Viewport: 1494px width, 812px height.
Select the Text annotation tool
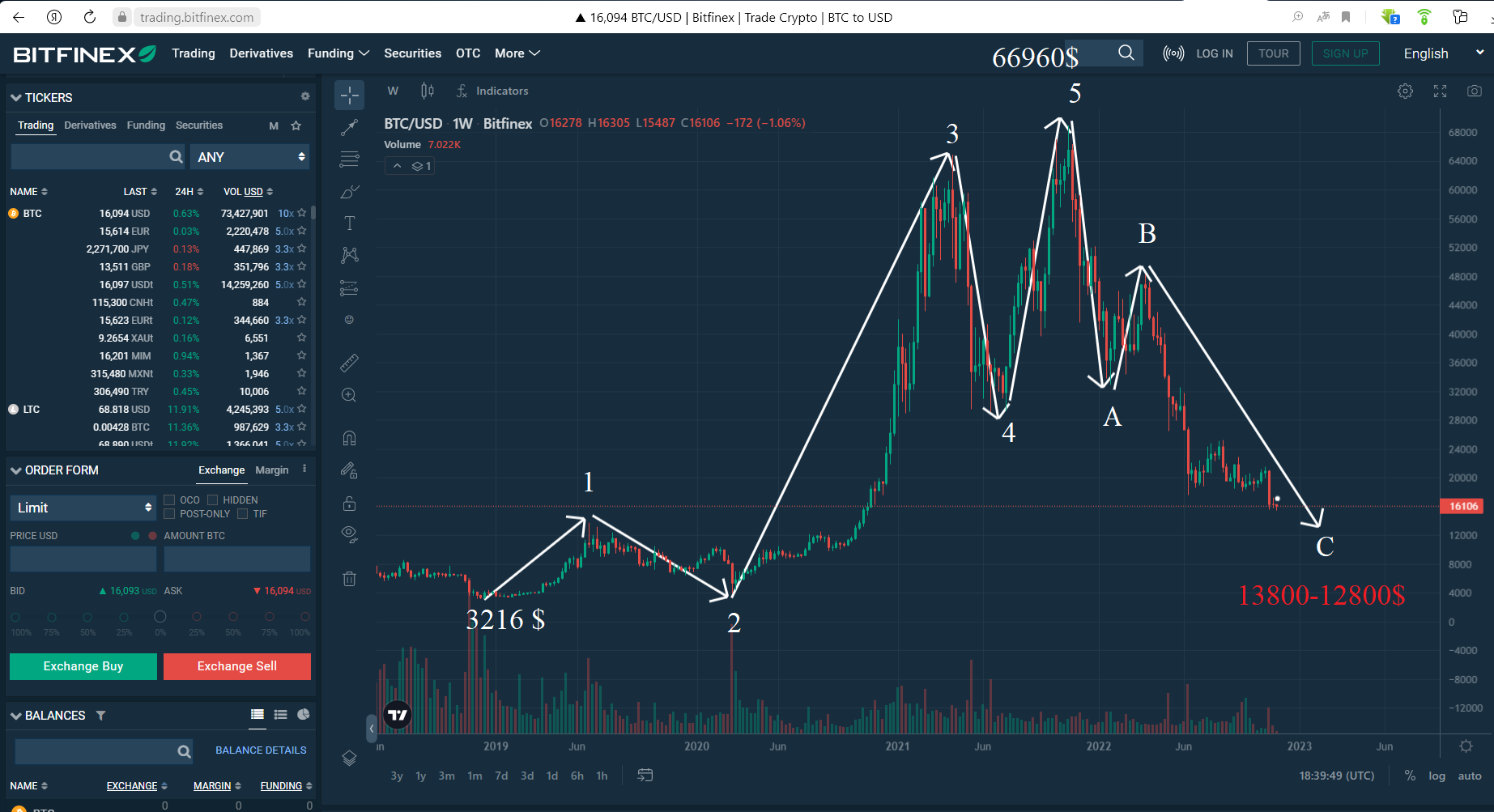click(349, 223)
